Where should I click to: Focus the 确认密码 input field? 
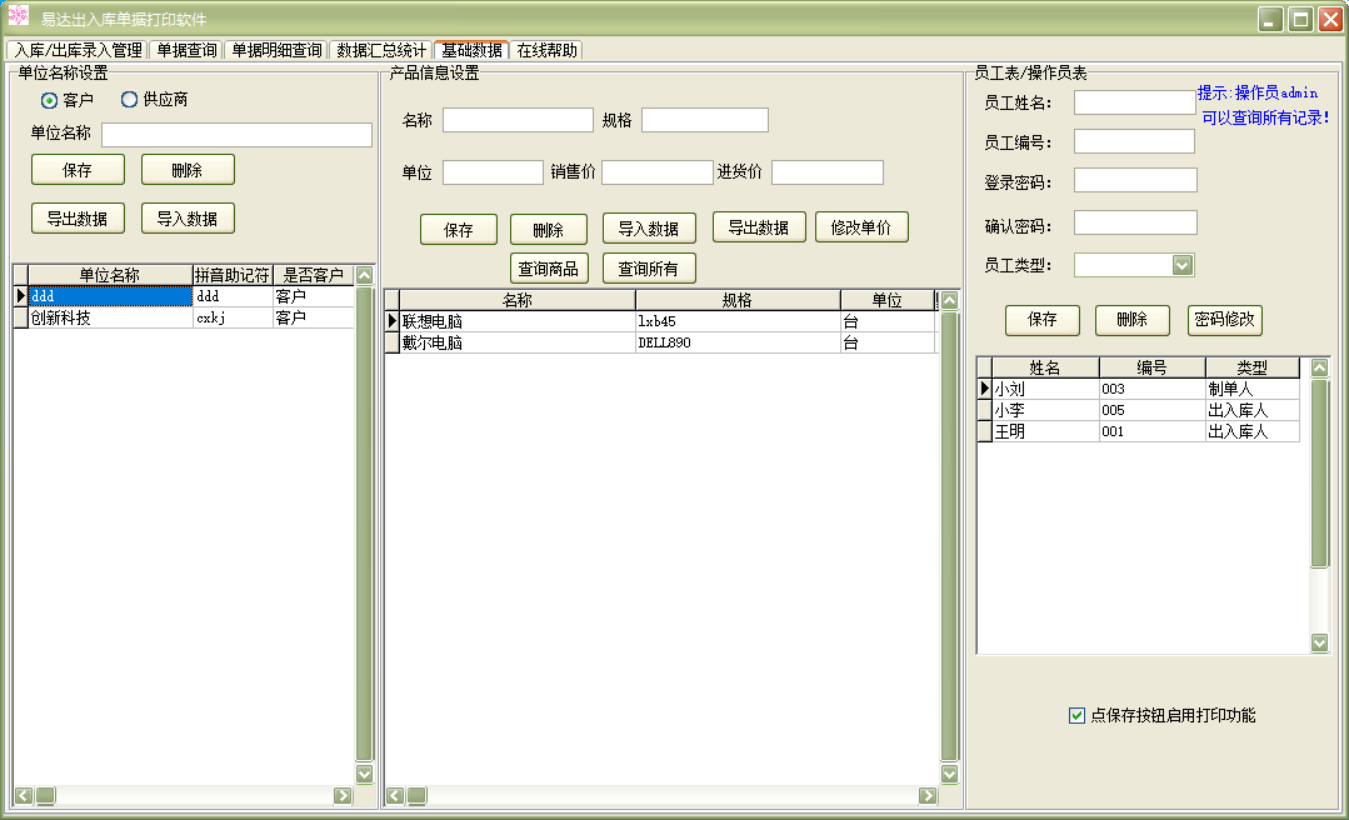click(x=1136, y=222)
